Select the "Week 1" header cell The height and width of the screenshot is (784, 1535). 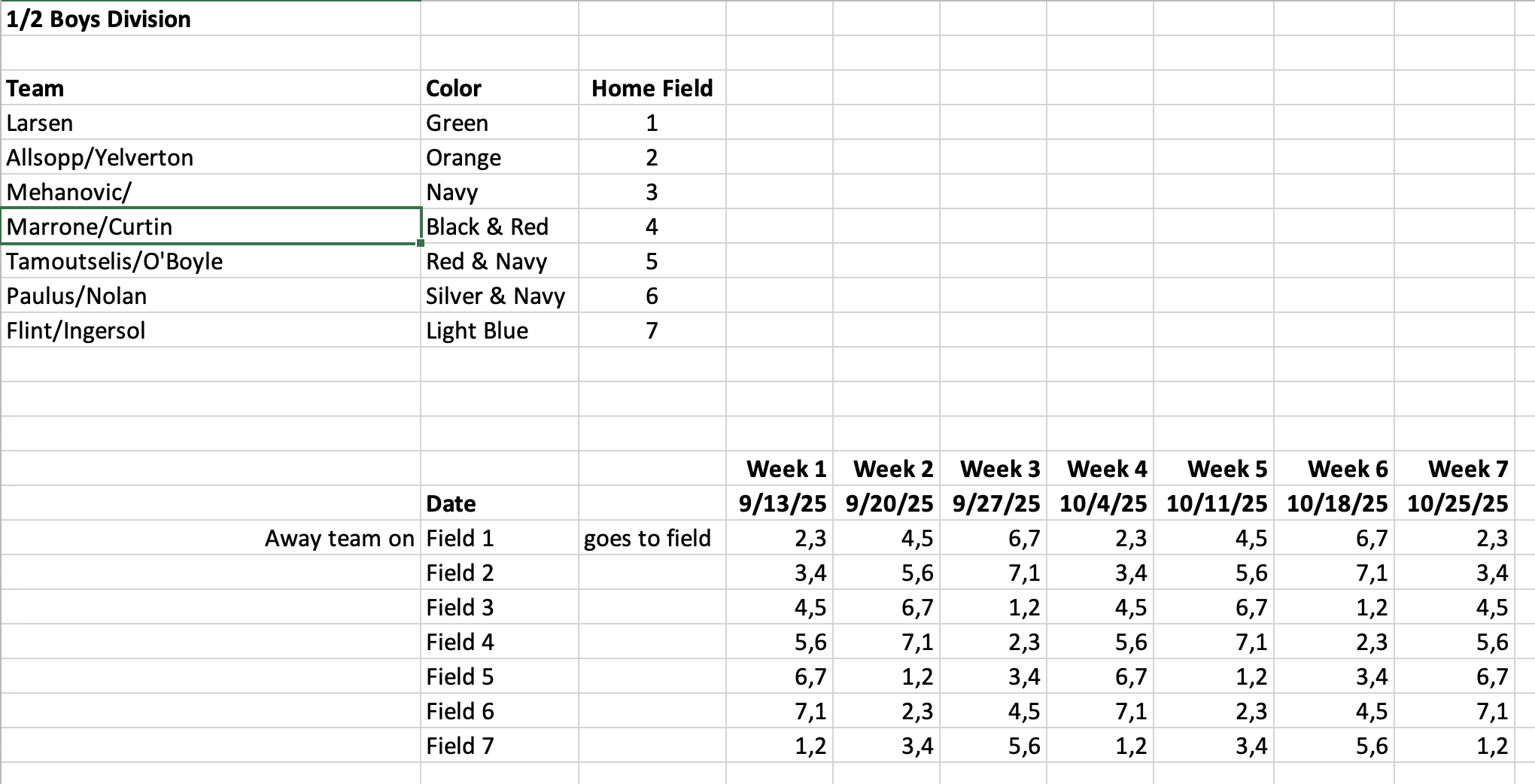point(786,469)
